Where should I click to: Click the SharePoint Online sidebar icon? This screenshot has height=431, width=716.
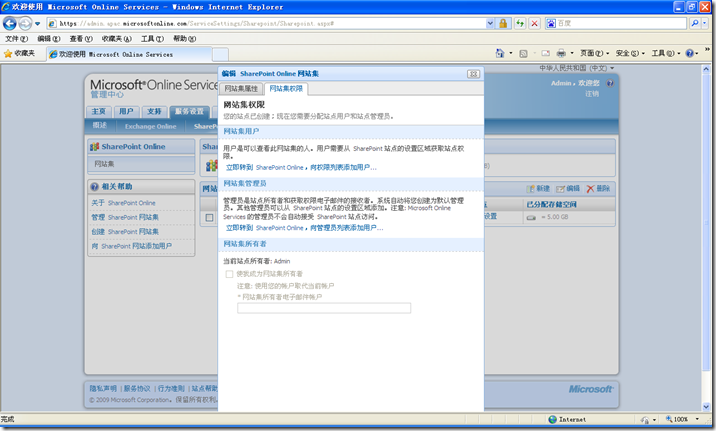pos(95,147)
